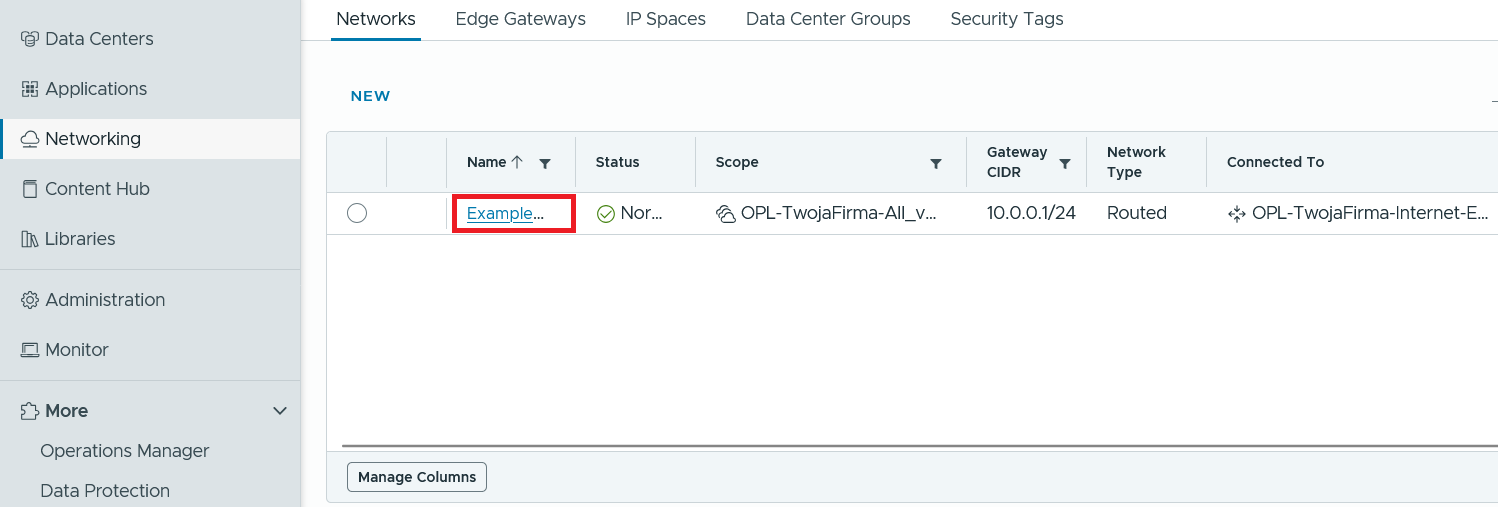The width and height of the screenshot is (1498, 507).
Task: Switch to the IP Spaces tab
Action: pos(665,19)
